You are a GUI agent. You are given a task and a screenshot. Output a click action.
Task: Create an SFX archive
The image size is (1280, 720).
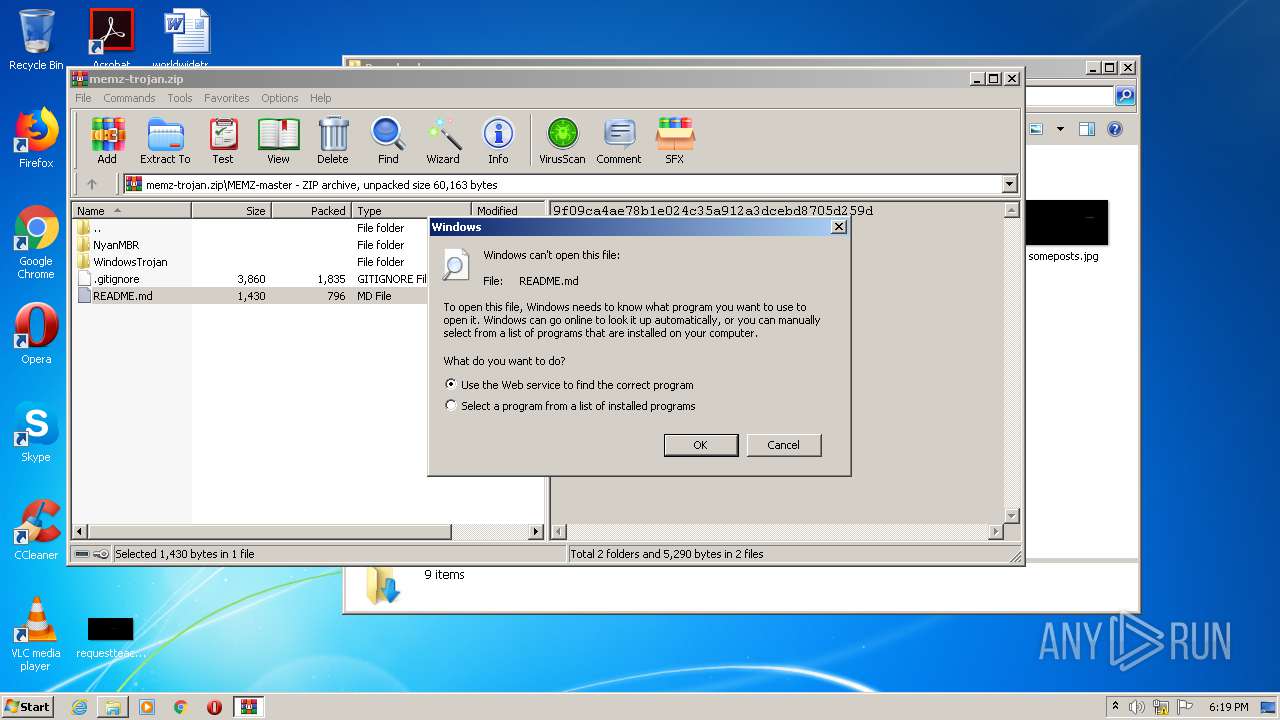pyautogui.click(x=675, y=141)
